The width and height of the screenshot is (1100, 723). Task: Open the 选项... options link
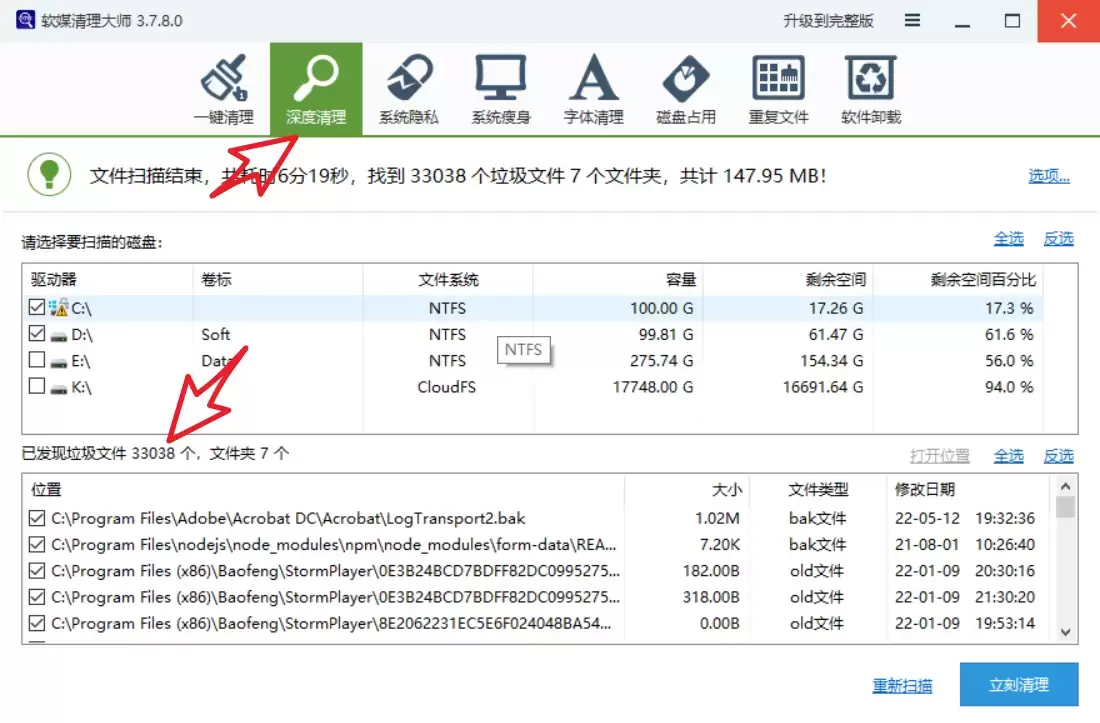coord(1049,176)
